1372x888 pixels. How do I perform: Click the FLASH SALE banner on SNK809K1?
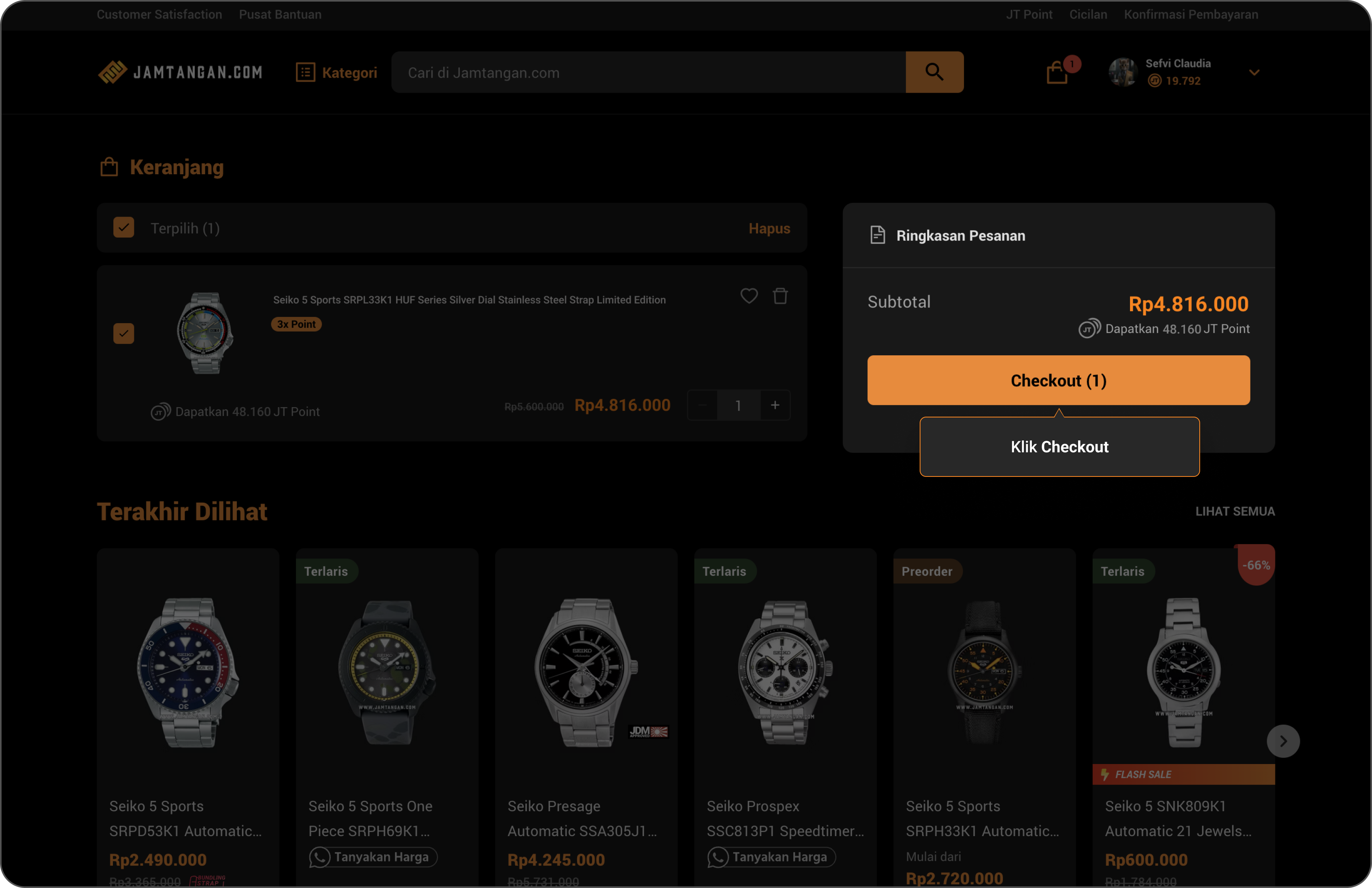click(1183, 774)
